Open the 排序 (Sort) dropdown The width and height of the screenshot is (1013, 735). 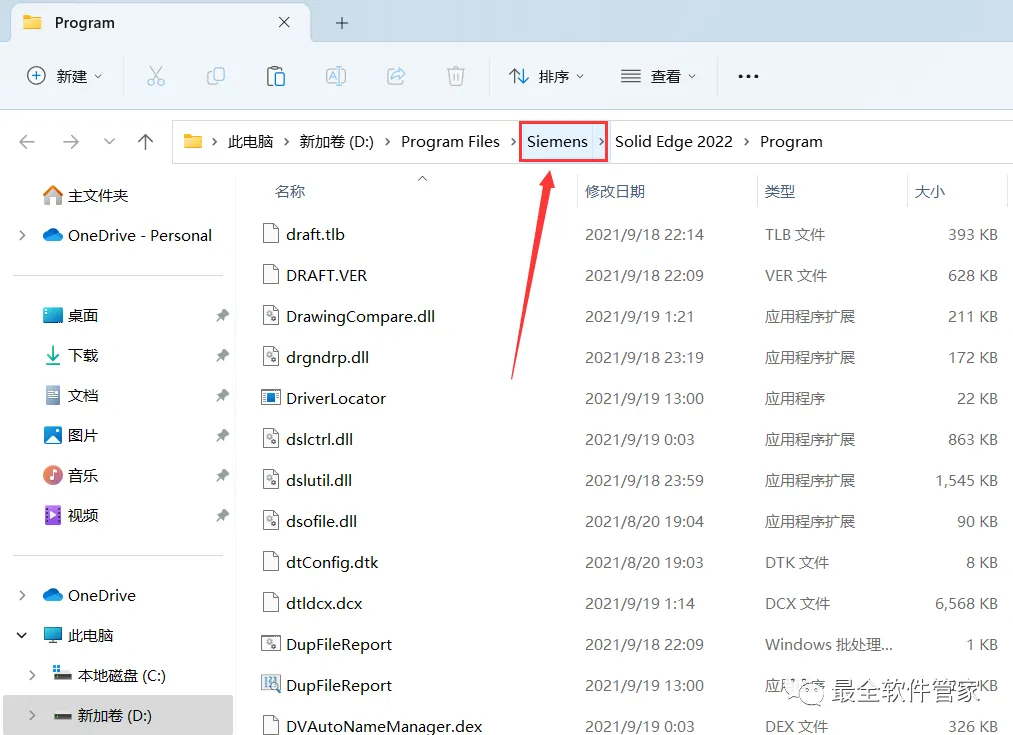(547, 76)
